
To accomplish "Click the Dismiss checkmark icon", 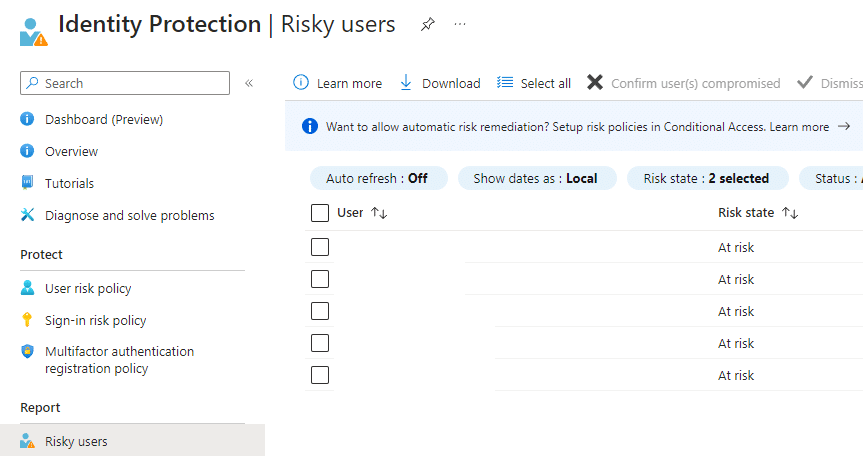I will 805,83.
